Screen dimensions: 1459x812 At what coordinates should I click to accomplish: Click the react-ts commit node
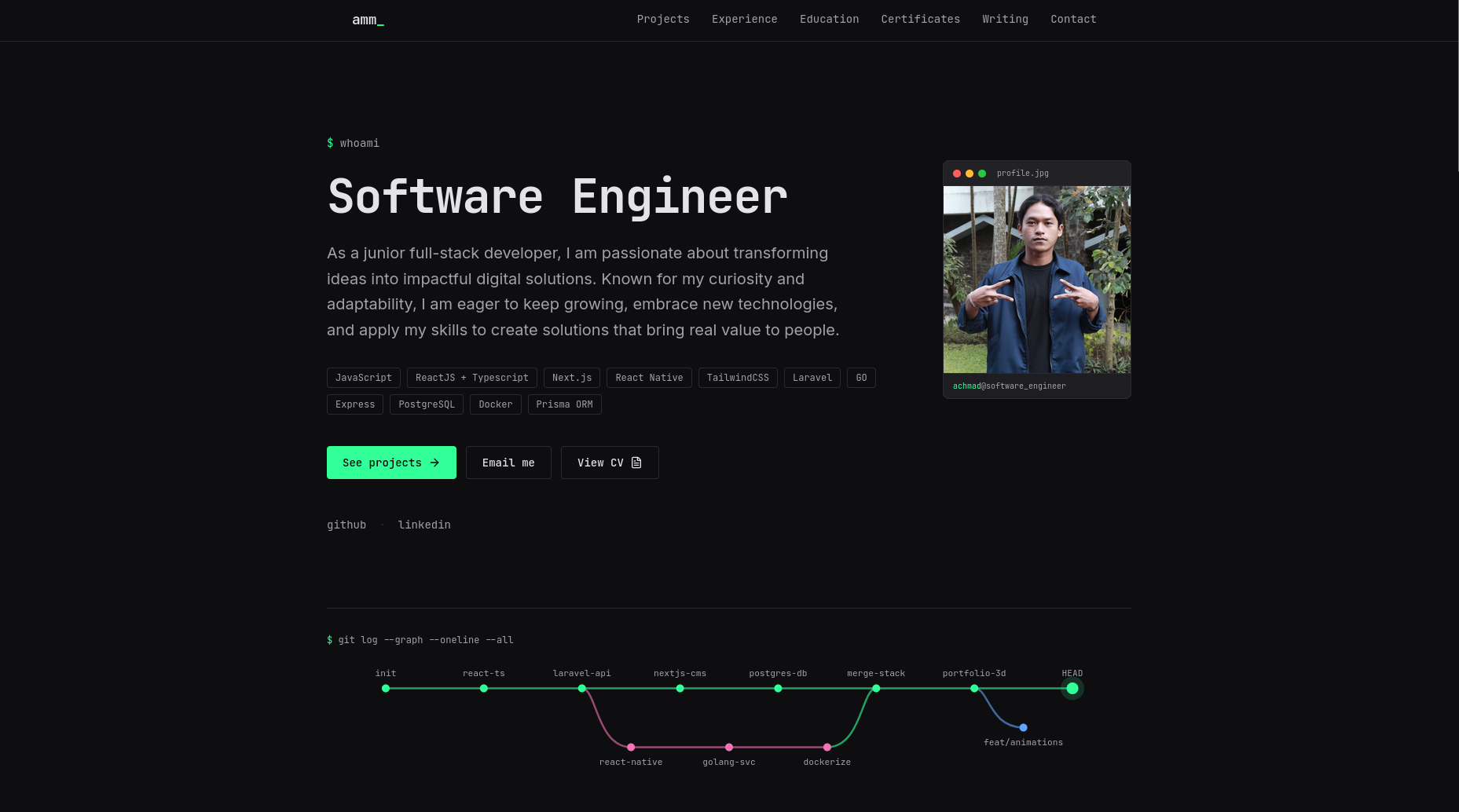coord(484,689)
